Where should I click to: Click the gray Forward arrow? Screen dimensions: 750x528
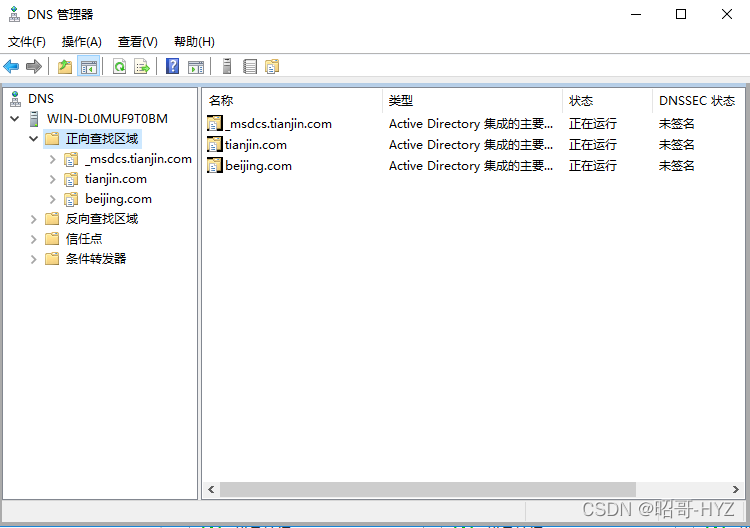pyautogui.click(x=33, y=66)
